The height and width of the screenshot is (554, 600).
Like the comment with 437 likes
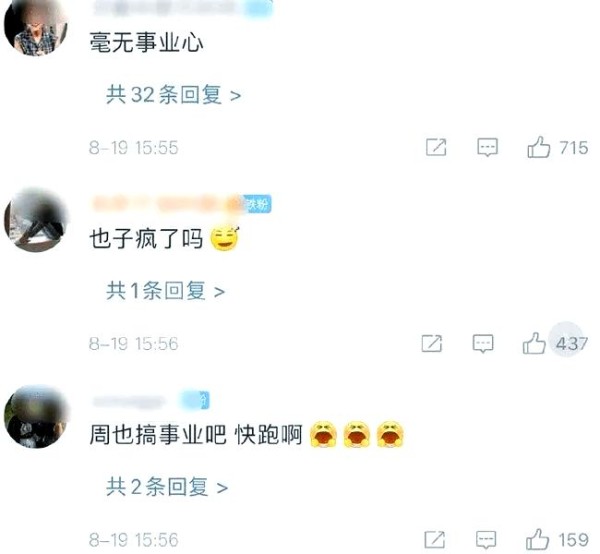[534, 343]
